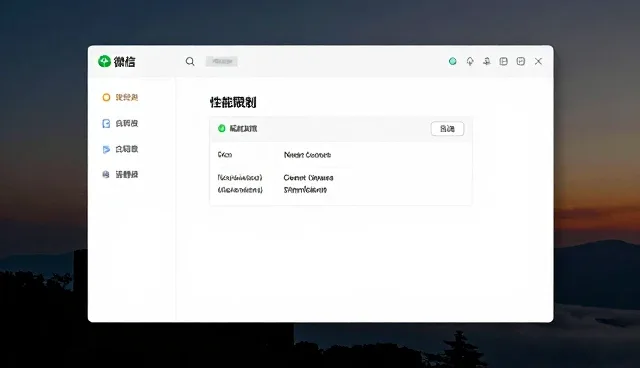Click the 性能限制 heading text
The image size is (640, 368).
[233, 102]
